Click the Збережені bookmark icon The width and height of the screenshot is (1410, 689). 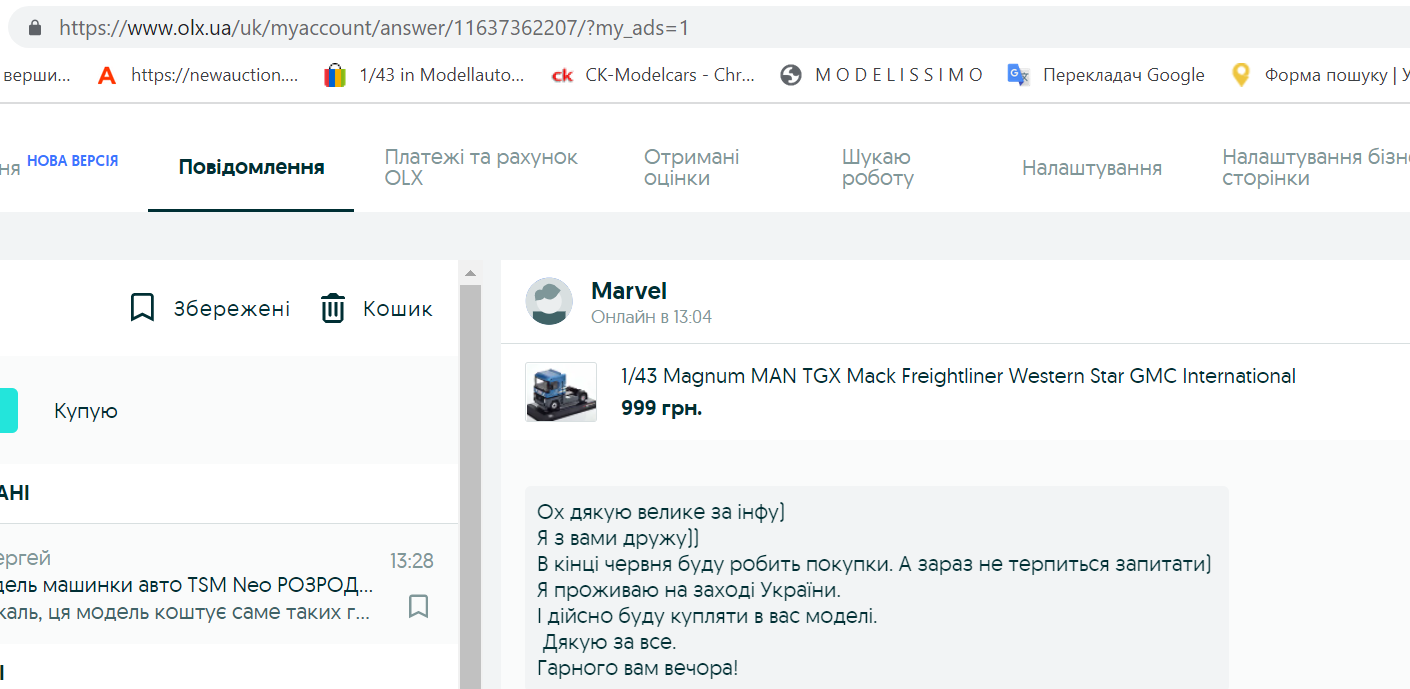142,308
